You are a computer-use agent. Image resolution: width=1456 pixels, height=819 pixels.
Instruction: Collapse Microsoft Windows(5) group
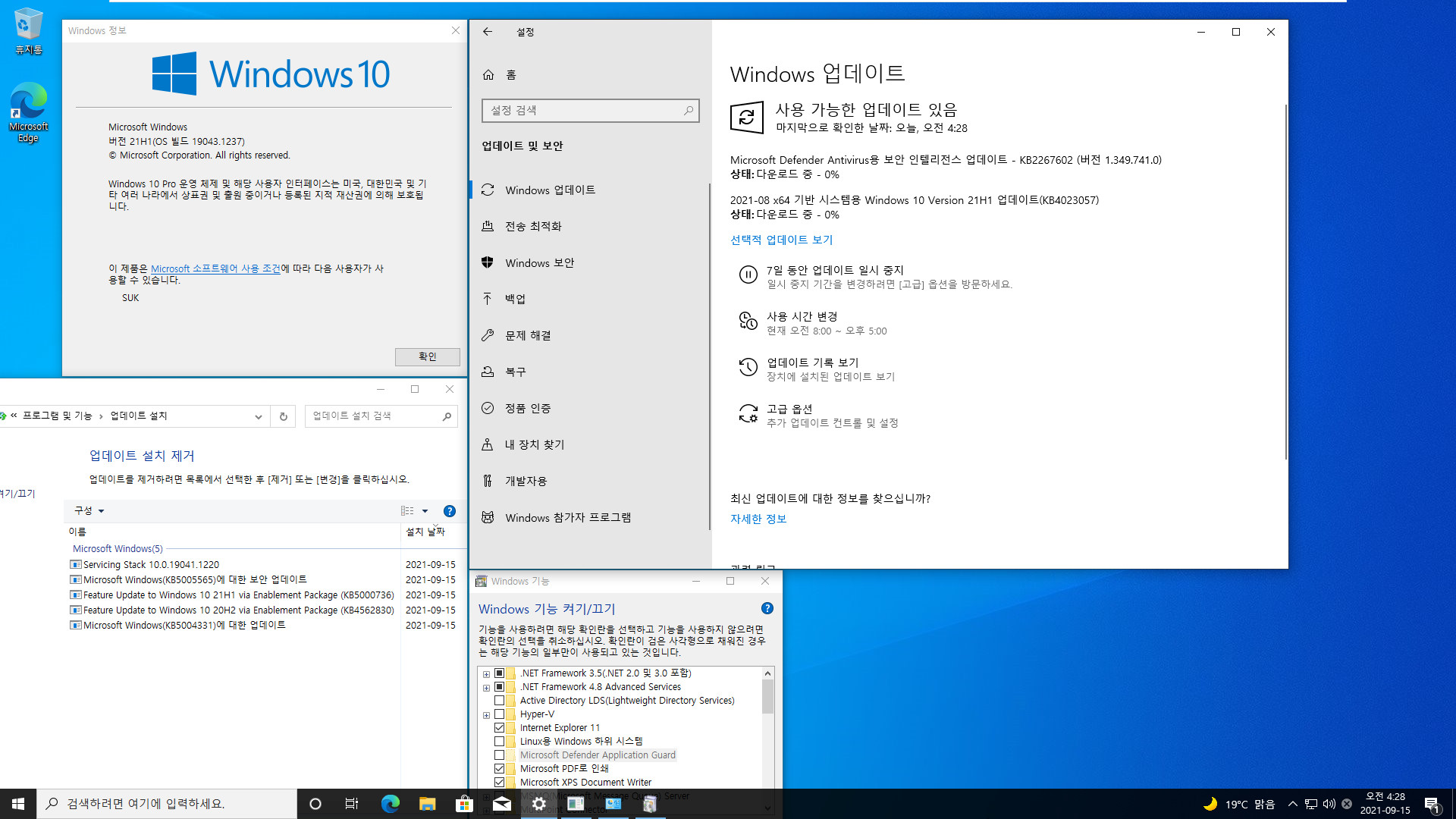[118, 549]
